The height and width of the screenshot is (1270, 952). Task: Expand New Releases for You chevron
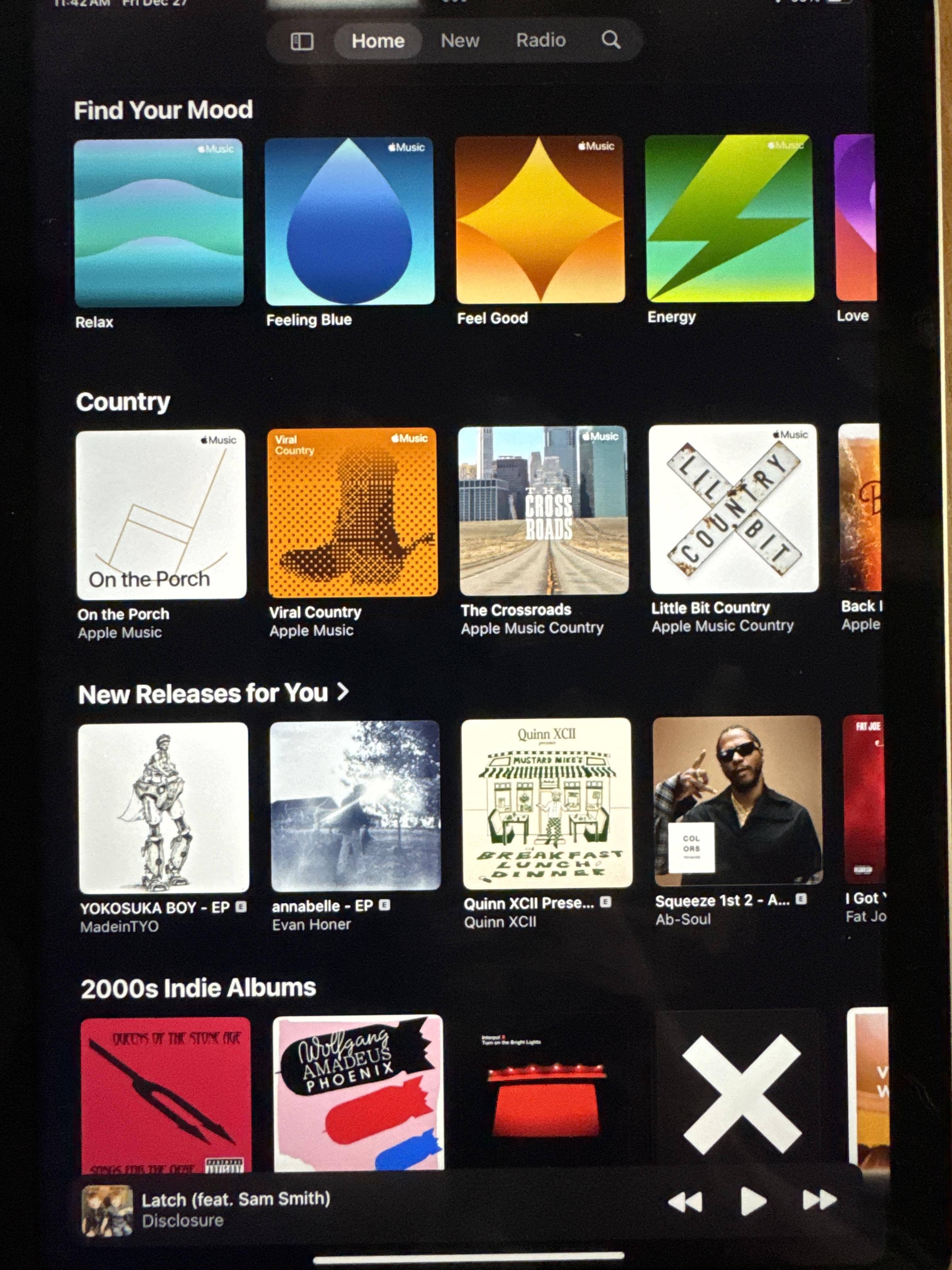[x=343, y=692]
